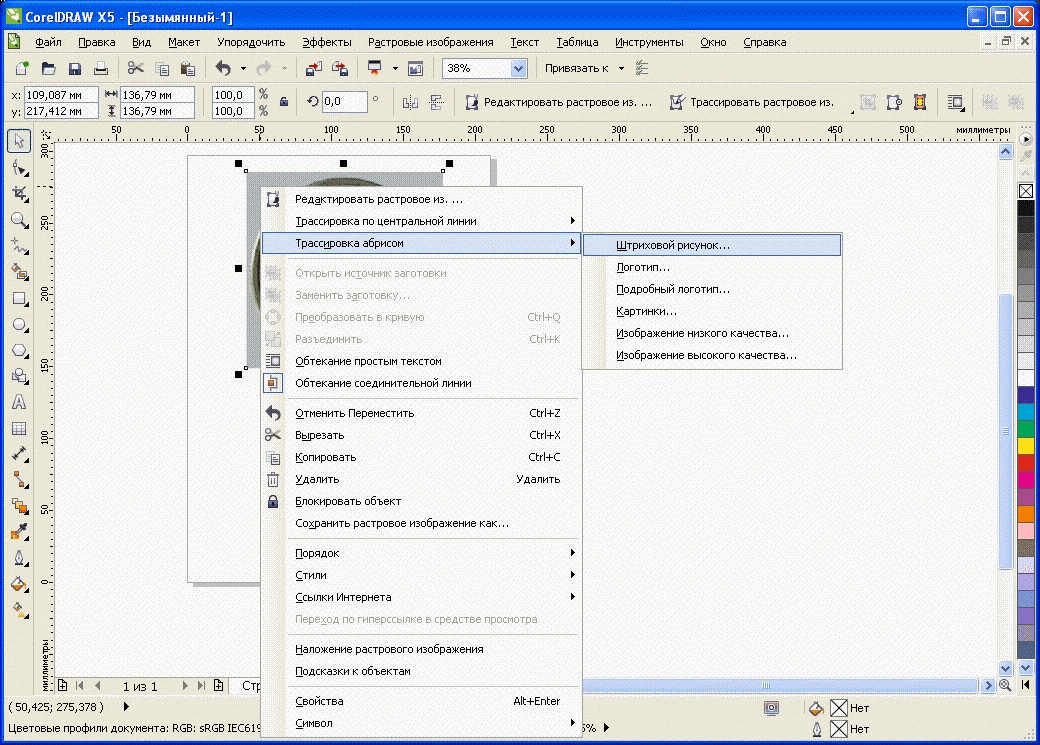Open the application launcher dropdown arrow

coord(395,68)
